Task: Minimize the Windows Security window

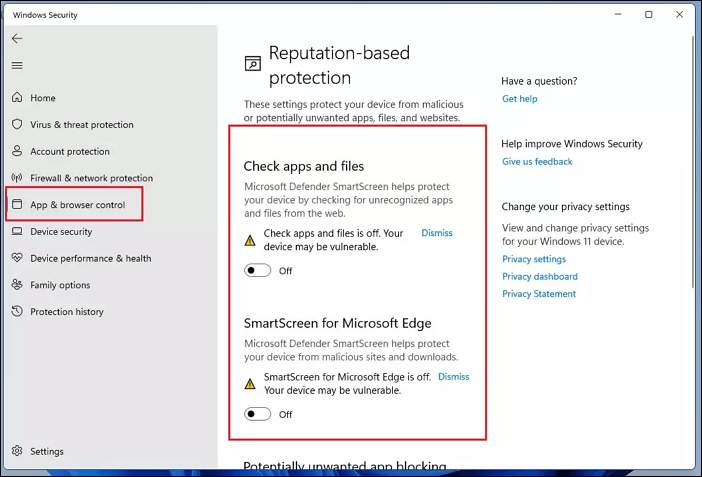Action: click(x=618, y=14)
